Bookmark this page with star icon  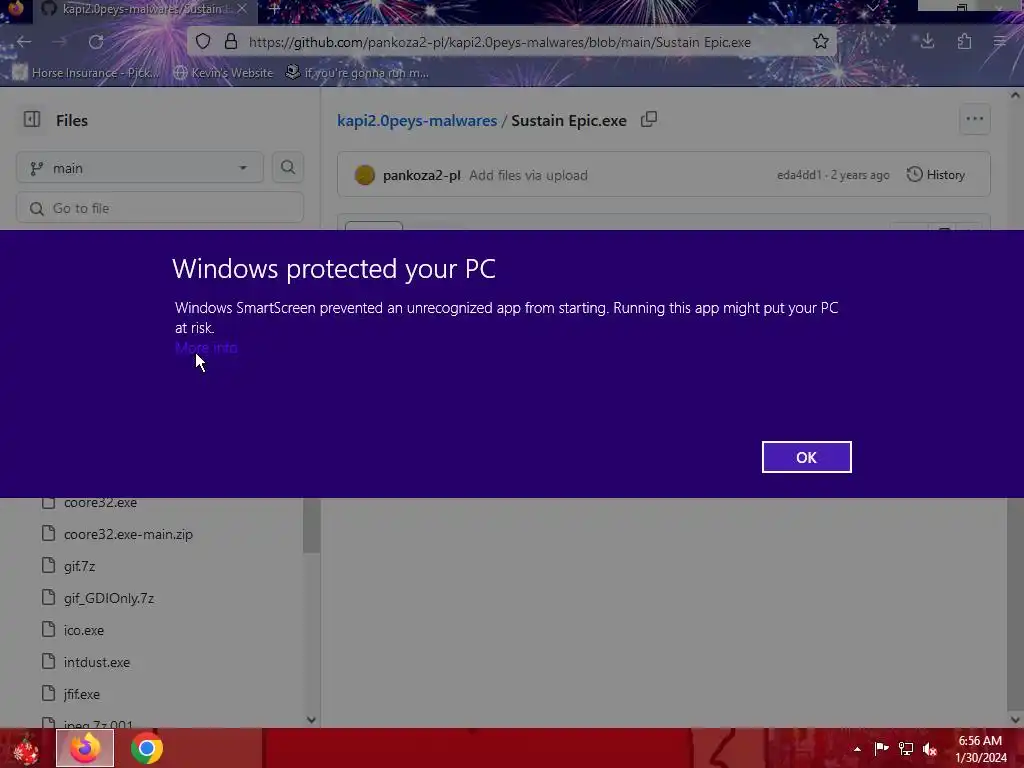[821, 42]
